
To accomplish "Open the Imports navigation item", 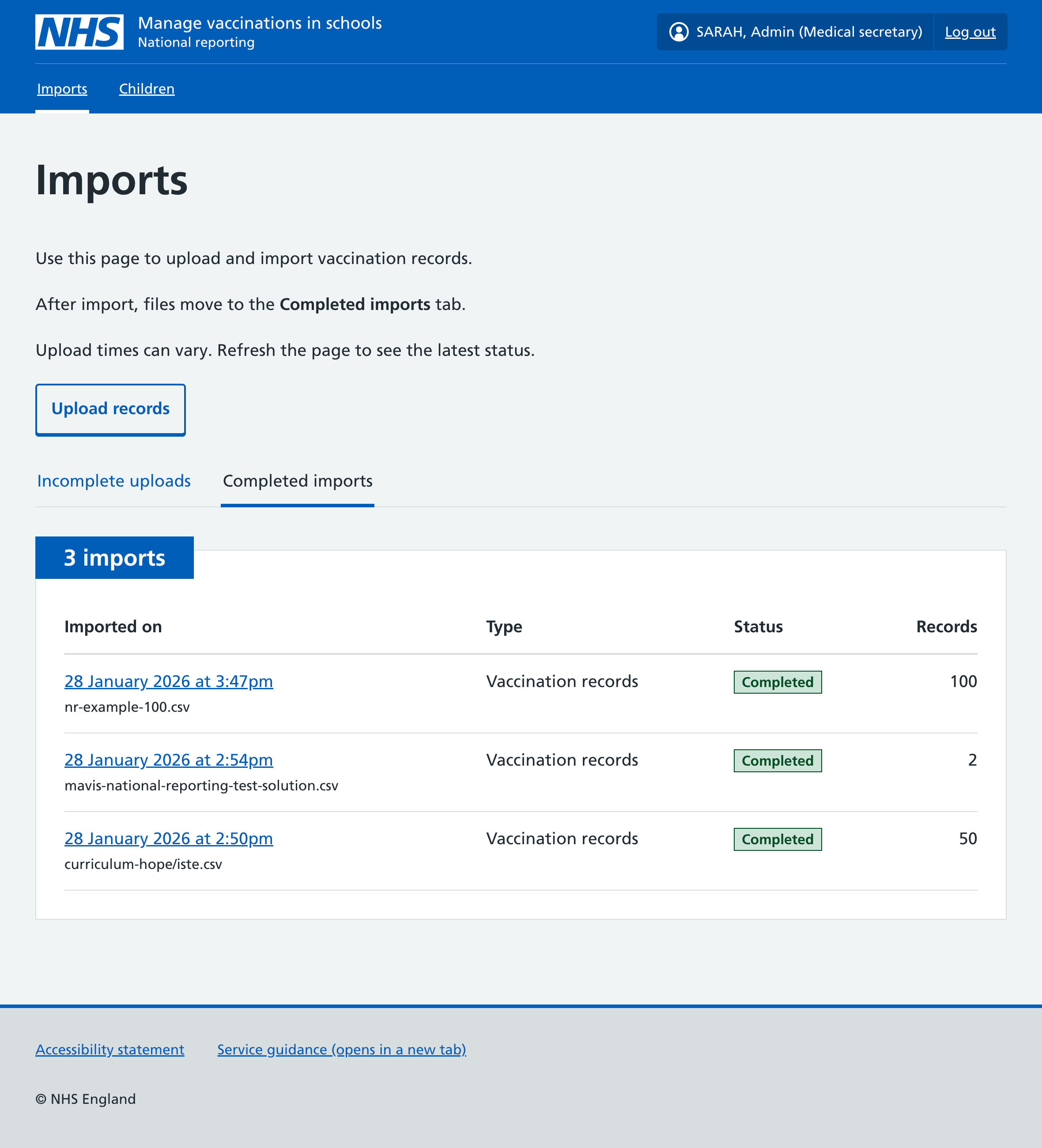I will tap(61, 89).
